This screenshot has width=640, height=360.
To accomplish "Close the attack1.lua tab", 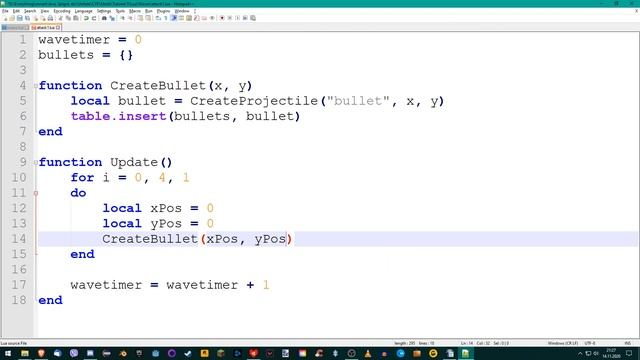I will coord(58,27).
